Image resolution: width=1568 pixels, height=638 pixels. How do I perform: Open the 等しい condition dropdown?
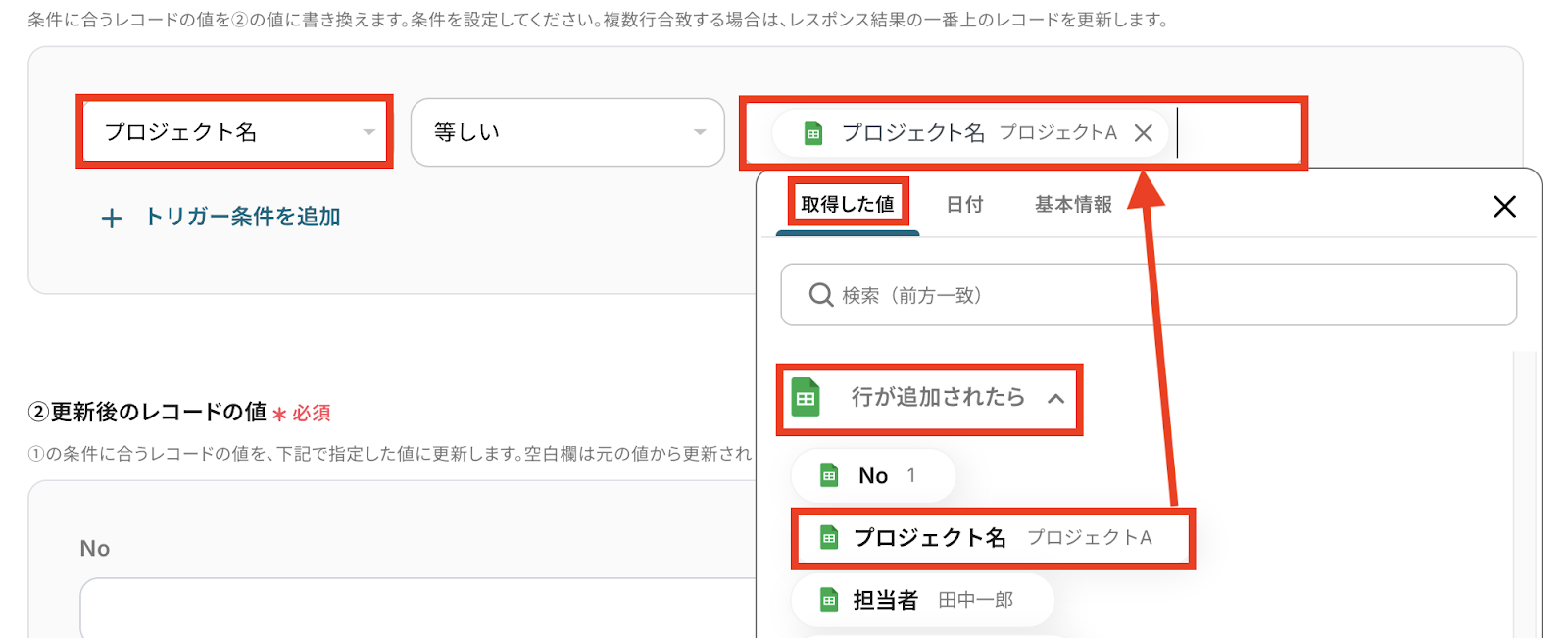tap(567, 131)
